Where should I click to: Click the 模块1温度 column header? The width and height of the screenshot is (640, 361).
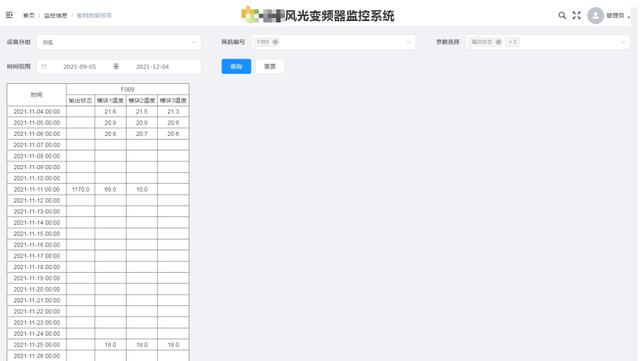[110, 100]
